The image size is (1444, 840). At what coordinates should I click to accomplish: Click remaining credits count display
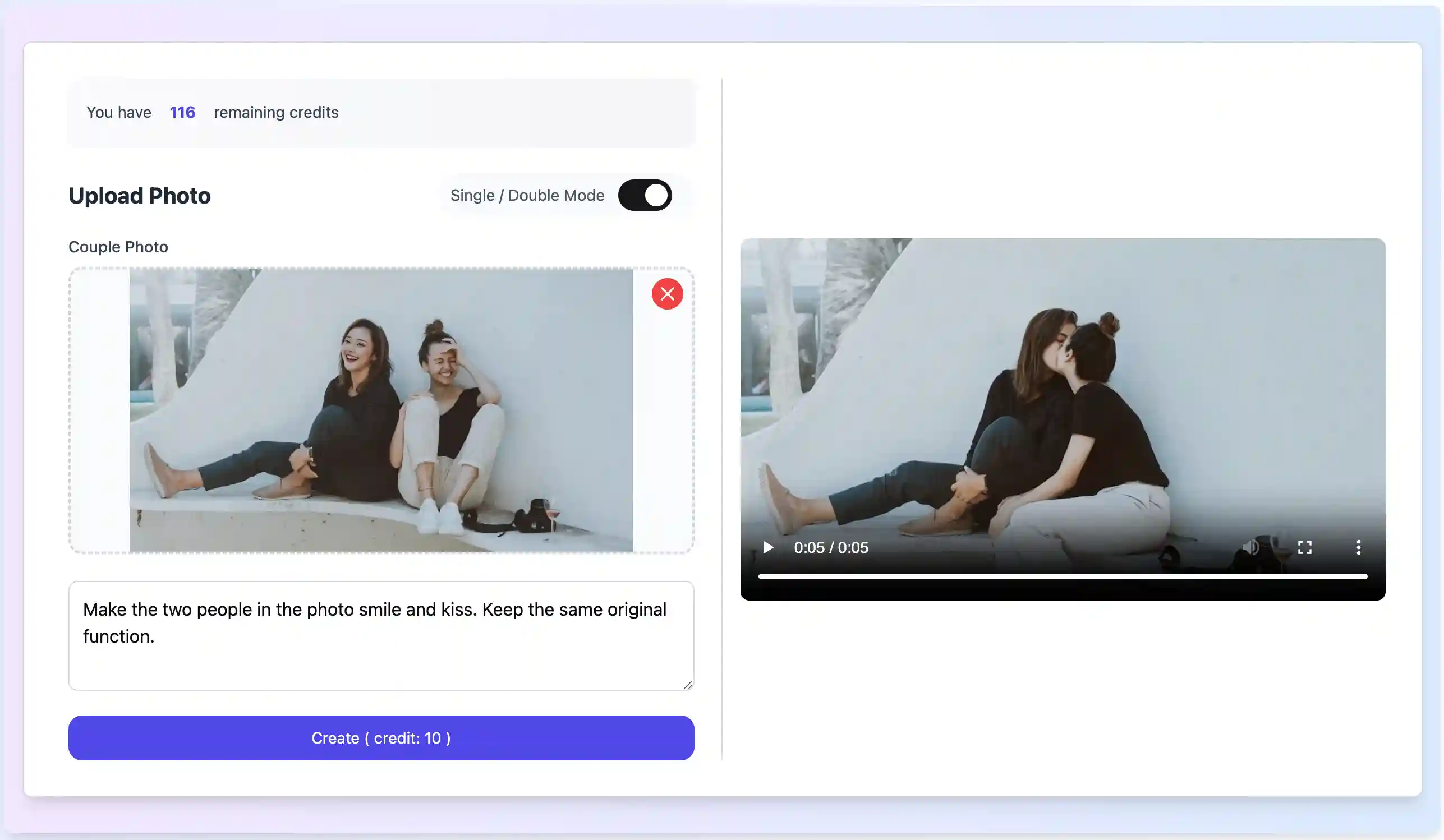coord(182,112)
